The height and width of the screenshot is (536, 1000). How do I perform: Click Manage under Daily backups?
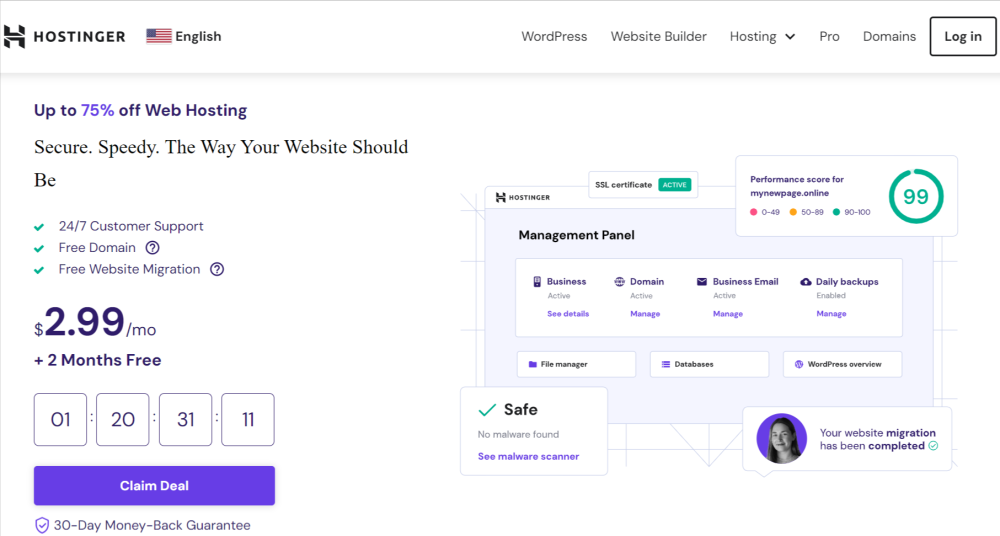831,314
